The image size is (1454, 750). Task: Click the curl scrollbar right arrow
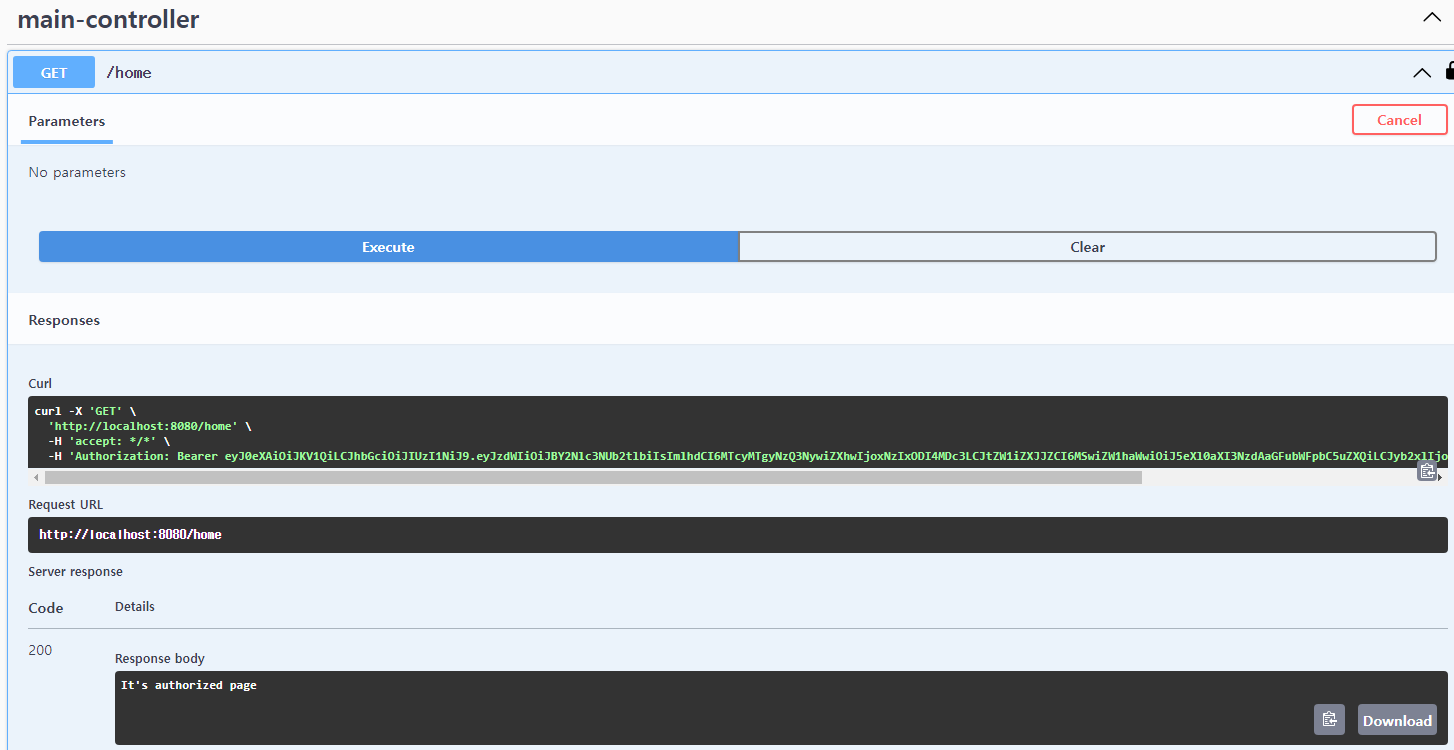[1439, 478]
